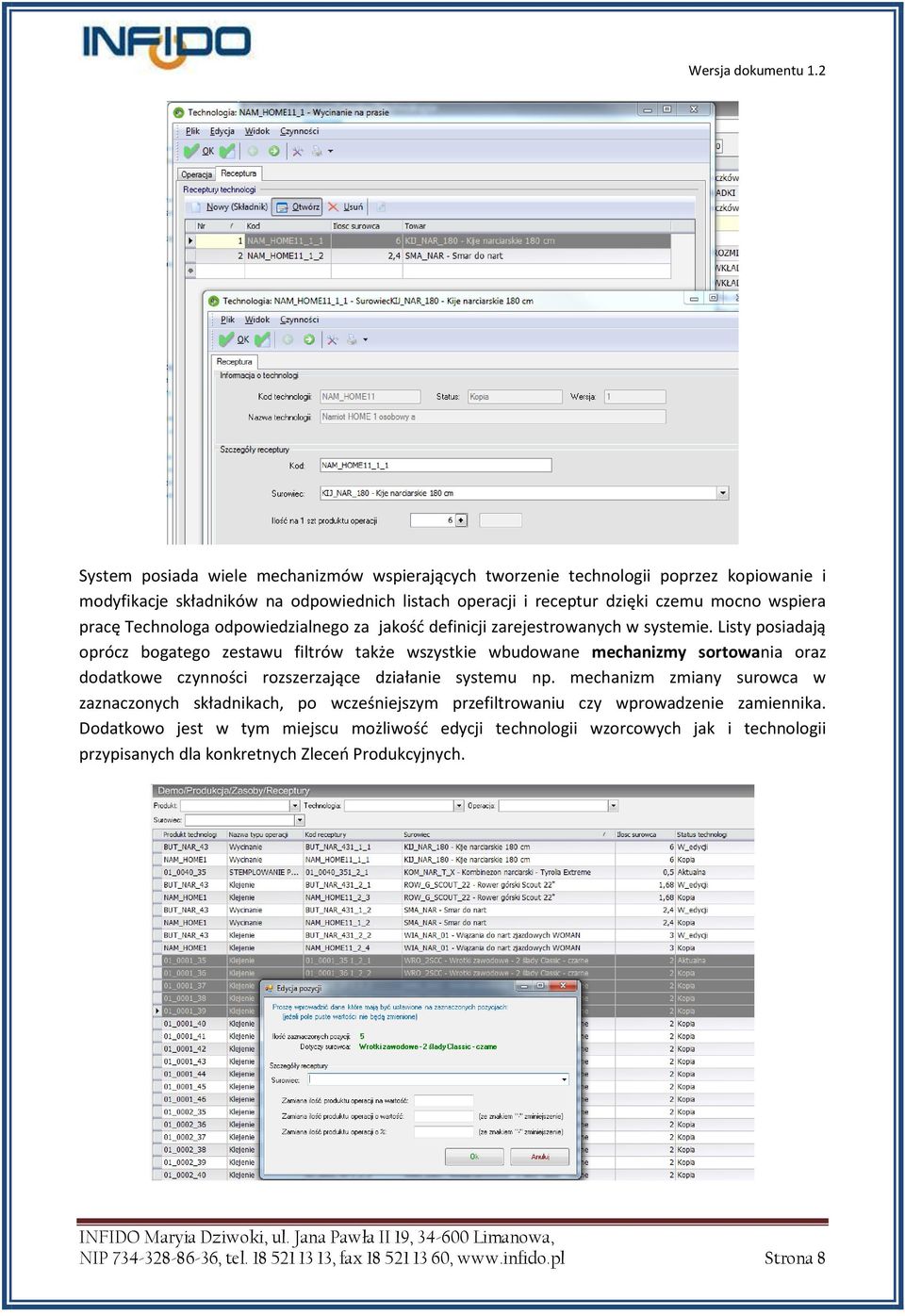Viewport: 905px width, 1316px height.
Task: Click grey back arrow in Surowiec KIJ_NAR_180 toolbar
Action: (x=288, y=339)
